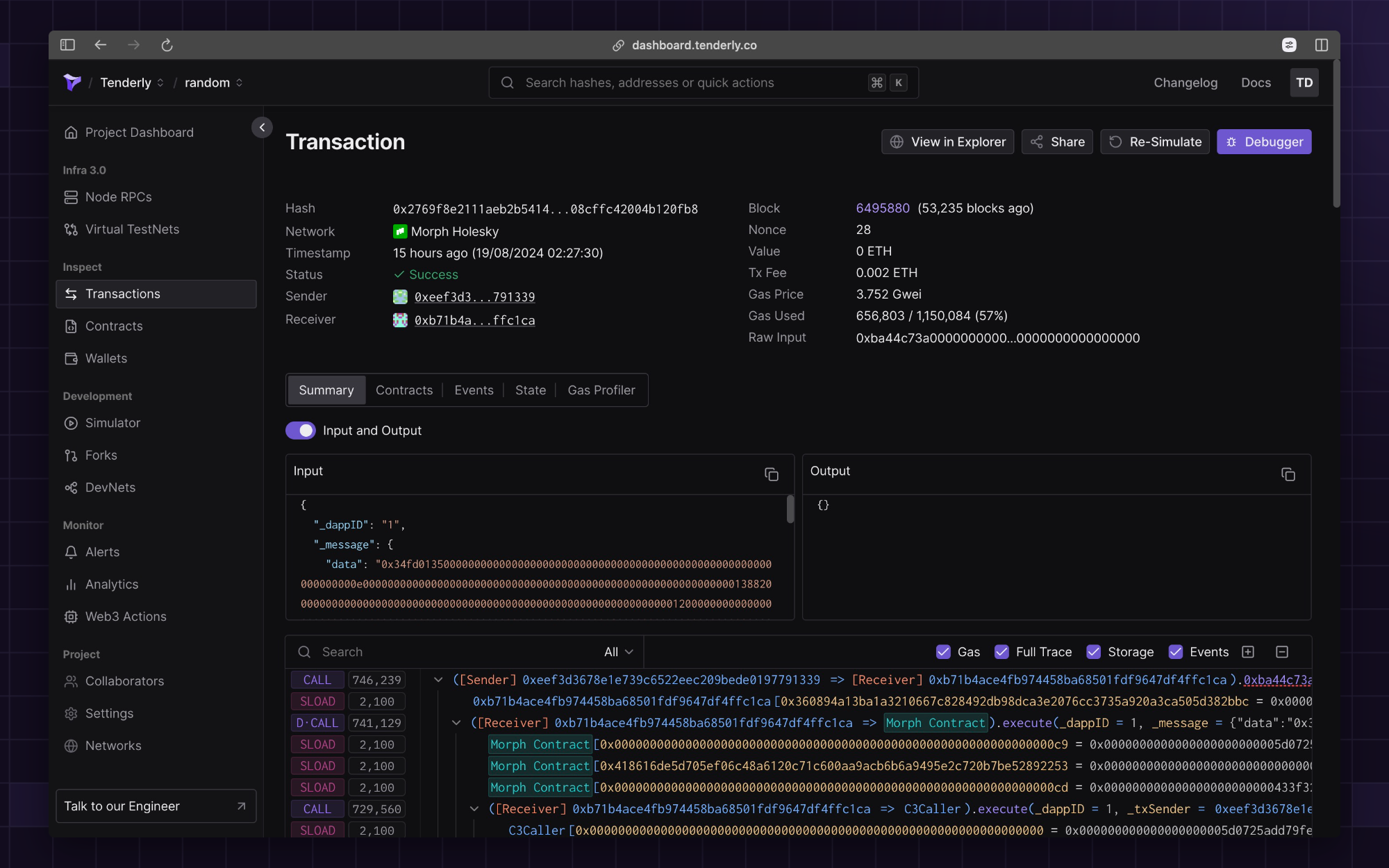Collapse the Receiver to C3Caller CALL row
The image size is (1389, 868).
[x=474, y=809]
